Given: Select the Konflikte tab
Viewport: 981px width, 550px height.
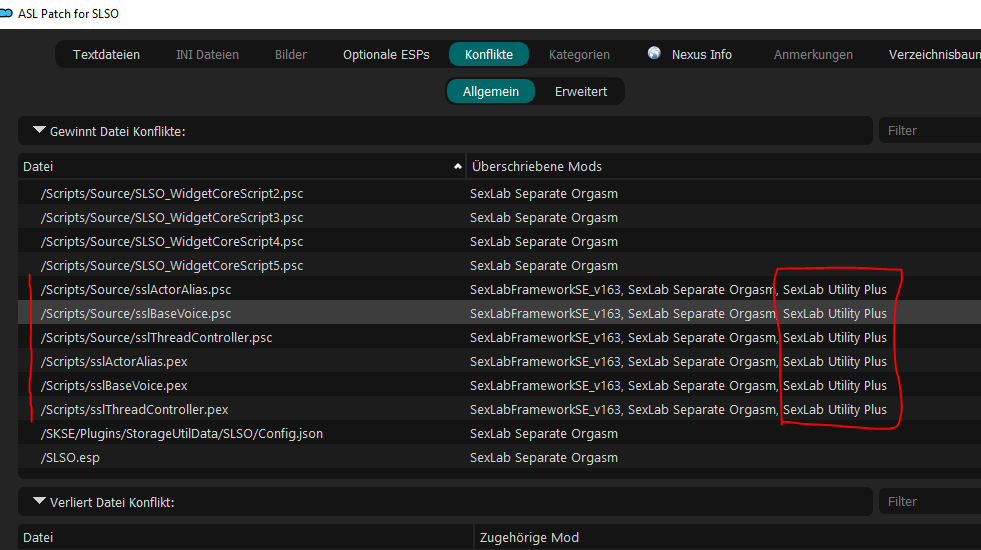Looking at the screenshot, I should tap(489, 54).
